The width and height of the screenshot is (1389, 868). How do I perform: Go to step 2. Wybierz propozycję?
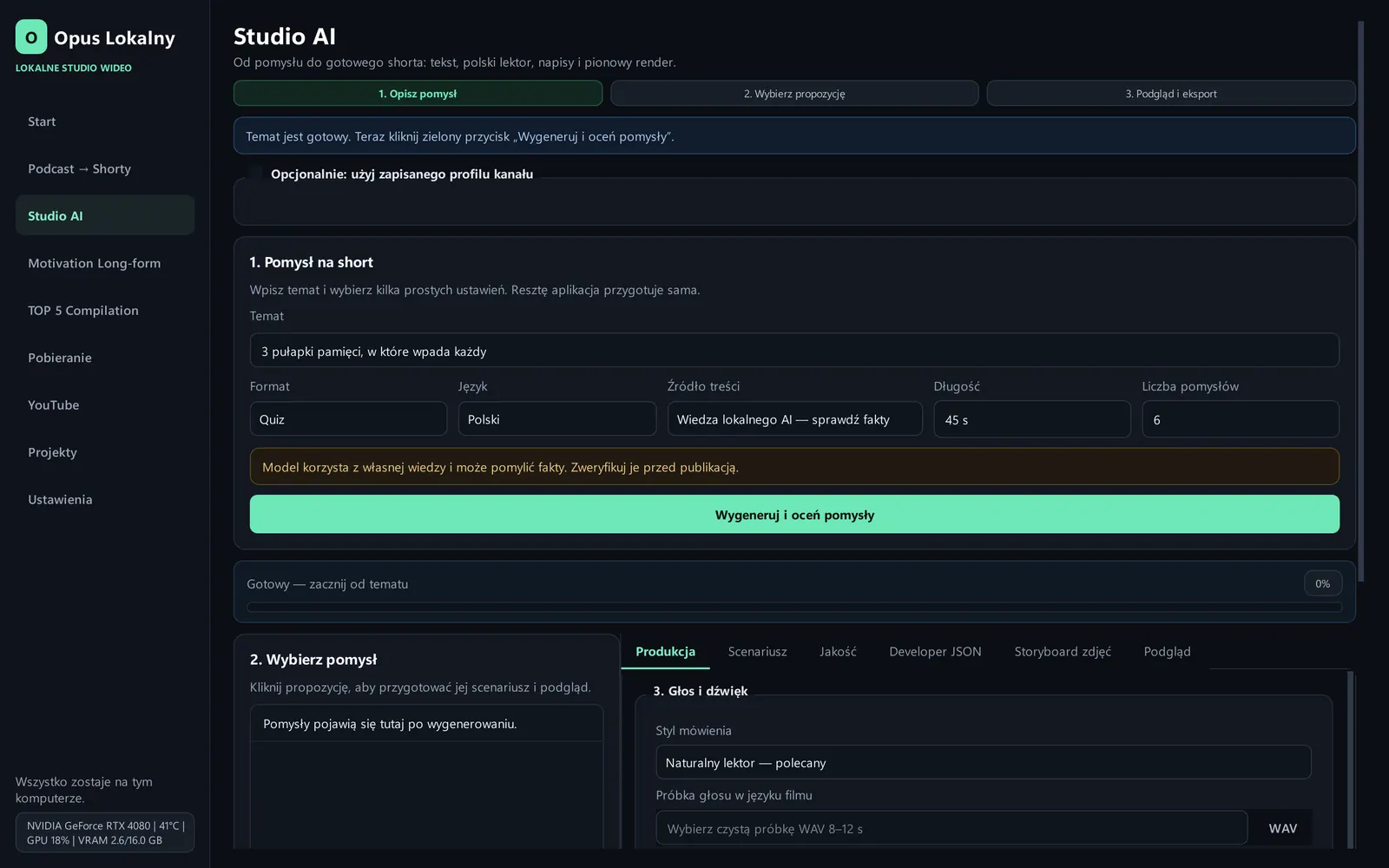[x=794, y=94]
